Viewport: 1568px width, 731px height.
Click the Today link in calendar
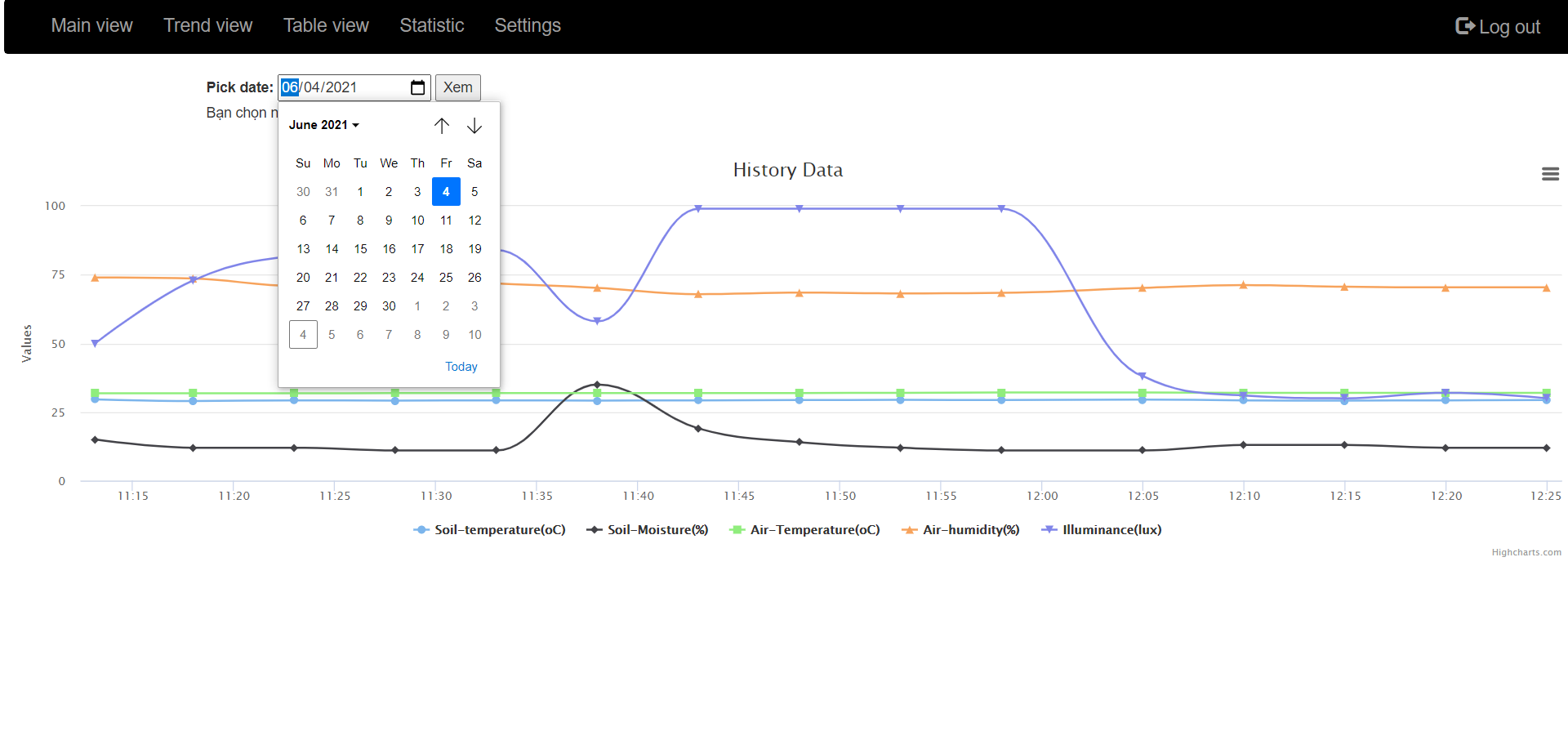coord(461,367)
